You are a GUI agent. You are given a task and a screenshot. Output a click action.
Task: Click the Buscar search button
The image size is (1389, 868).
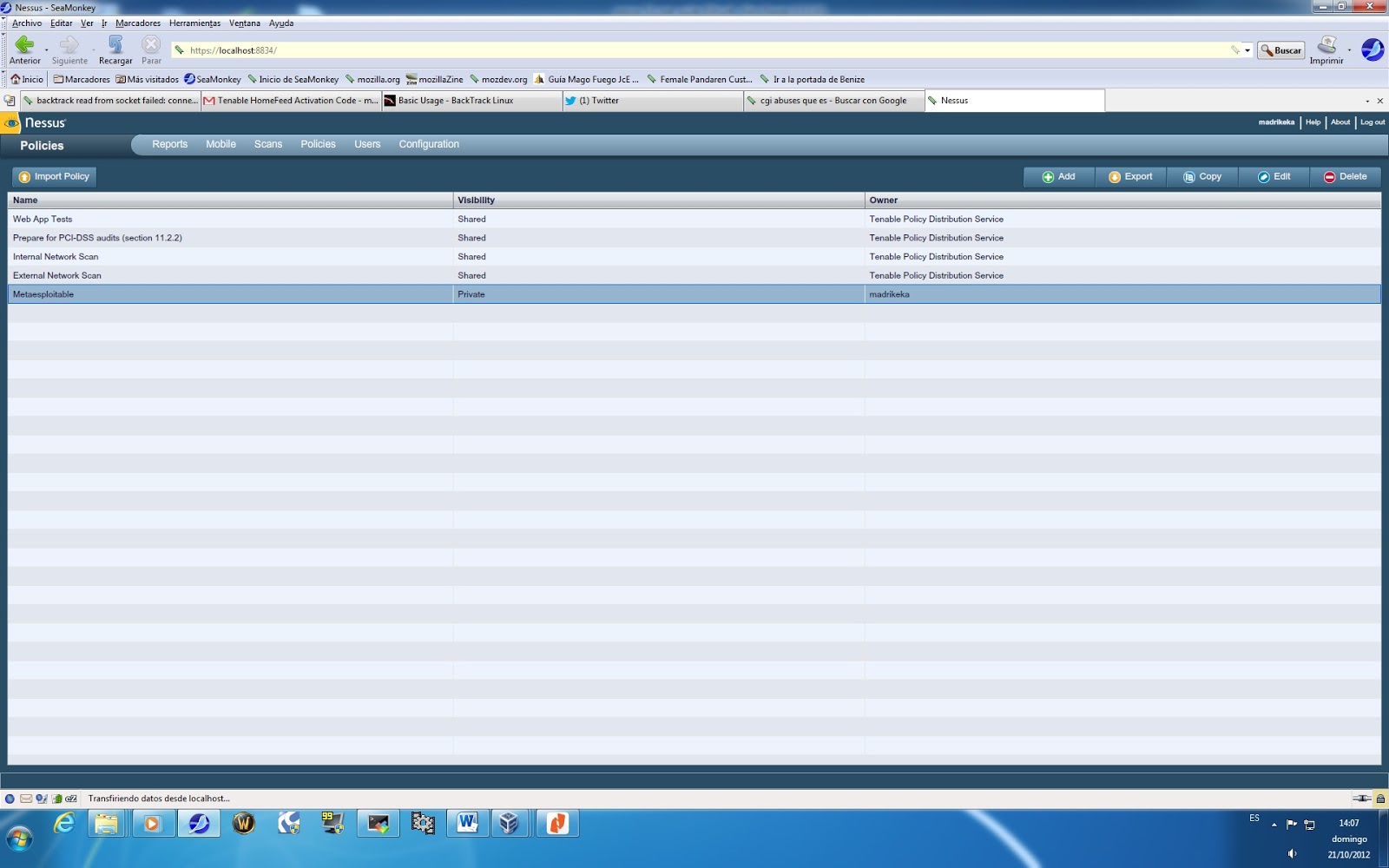[1281, 50]
